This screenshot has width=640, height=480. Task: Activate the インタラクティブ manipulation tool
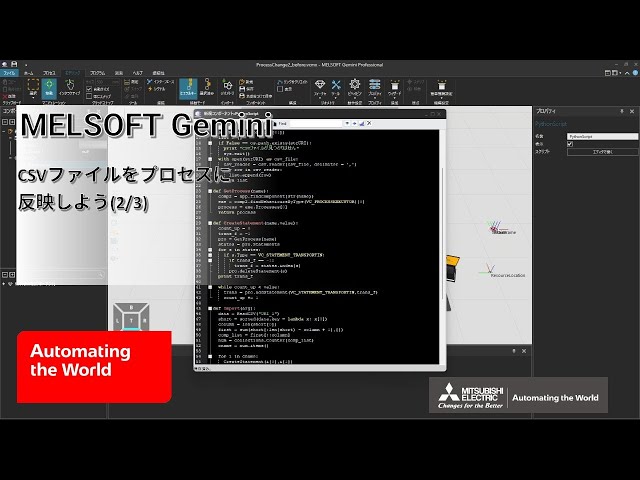[x=70, y=89]
